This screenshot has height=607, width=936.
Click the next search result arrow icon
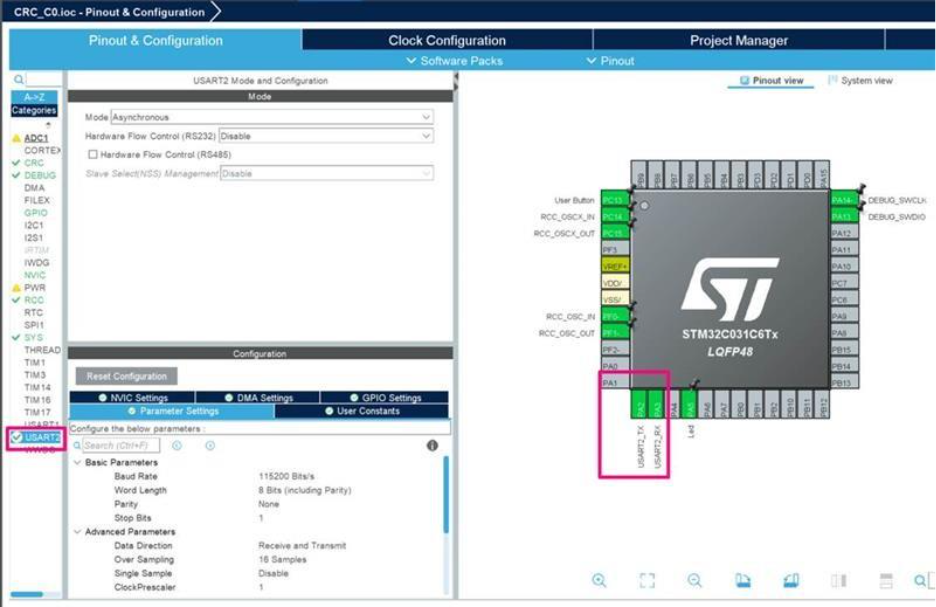(210, 445)
